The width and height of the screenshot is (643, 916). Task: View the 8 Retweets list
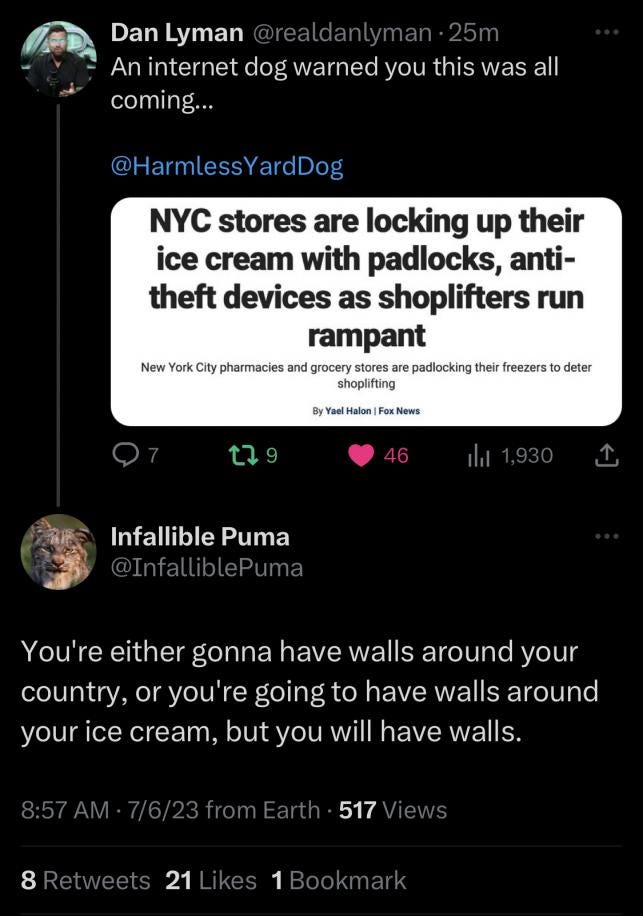[85, 880]
